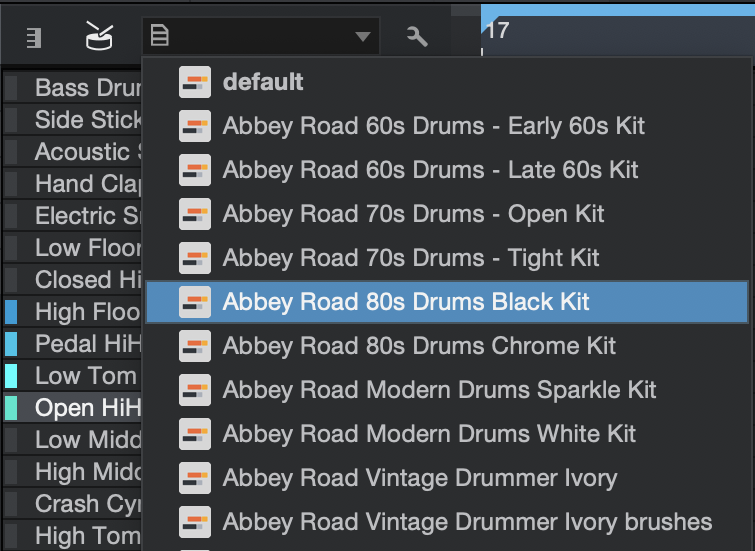Select Abbey Road Vintage Drummer Ivory entry
Image resolution: width=755 pixels, height=551 pixels.
point(447,478)
